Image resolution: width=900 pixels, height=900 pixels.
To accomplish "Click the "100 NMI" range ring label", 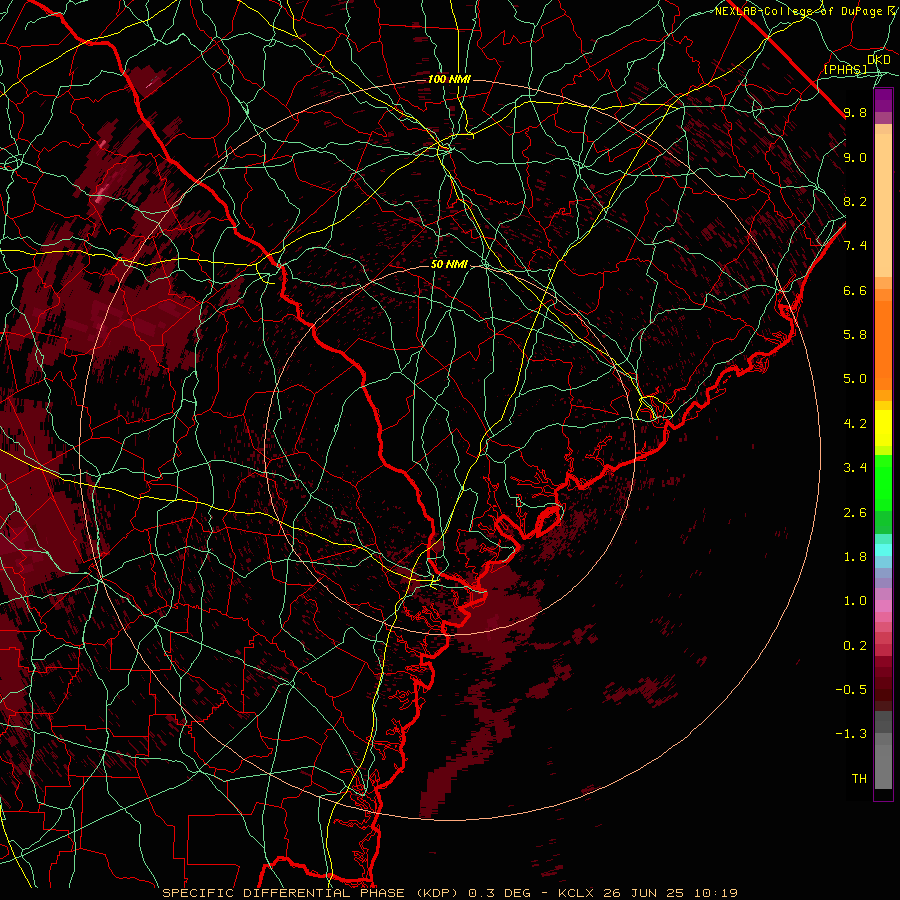I will click(x=449, y=79).
